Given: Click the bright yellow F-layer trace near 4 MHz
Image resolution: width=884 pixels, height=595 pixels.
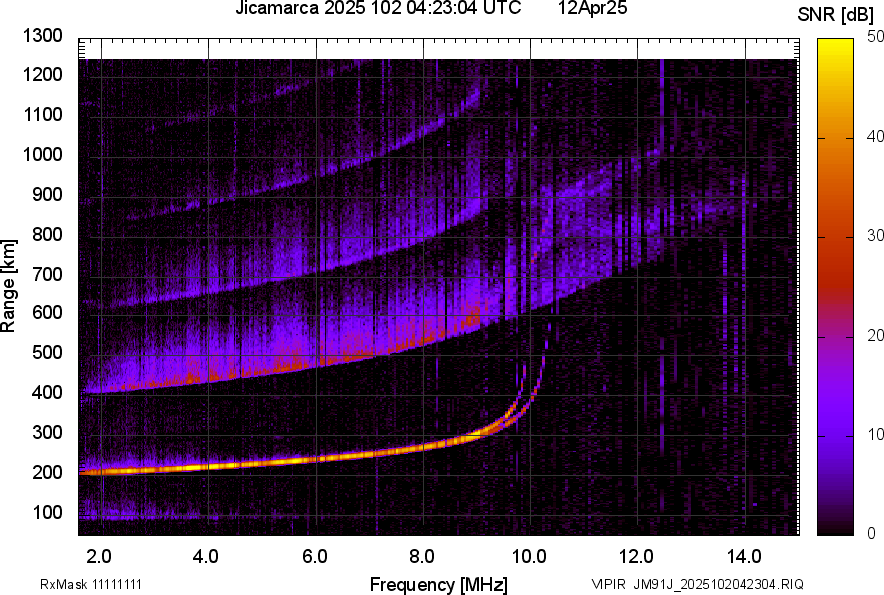Looking at the screenshot, I should (x=209, y=466).
